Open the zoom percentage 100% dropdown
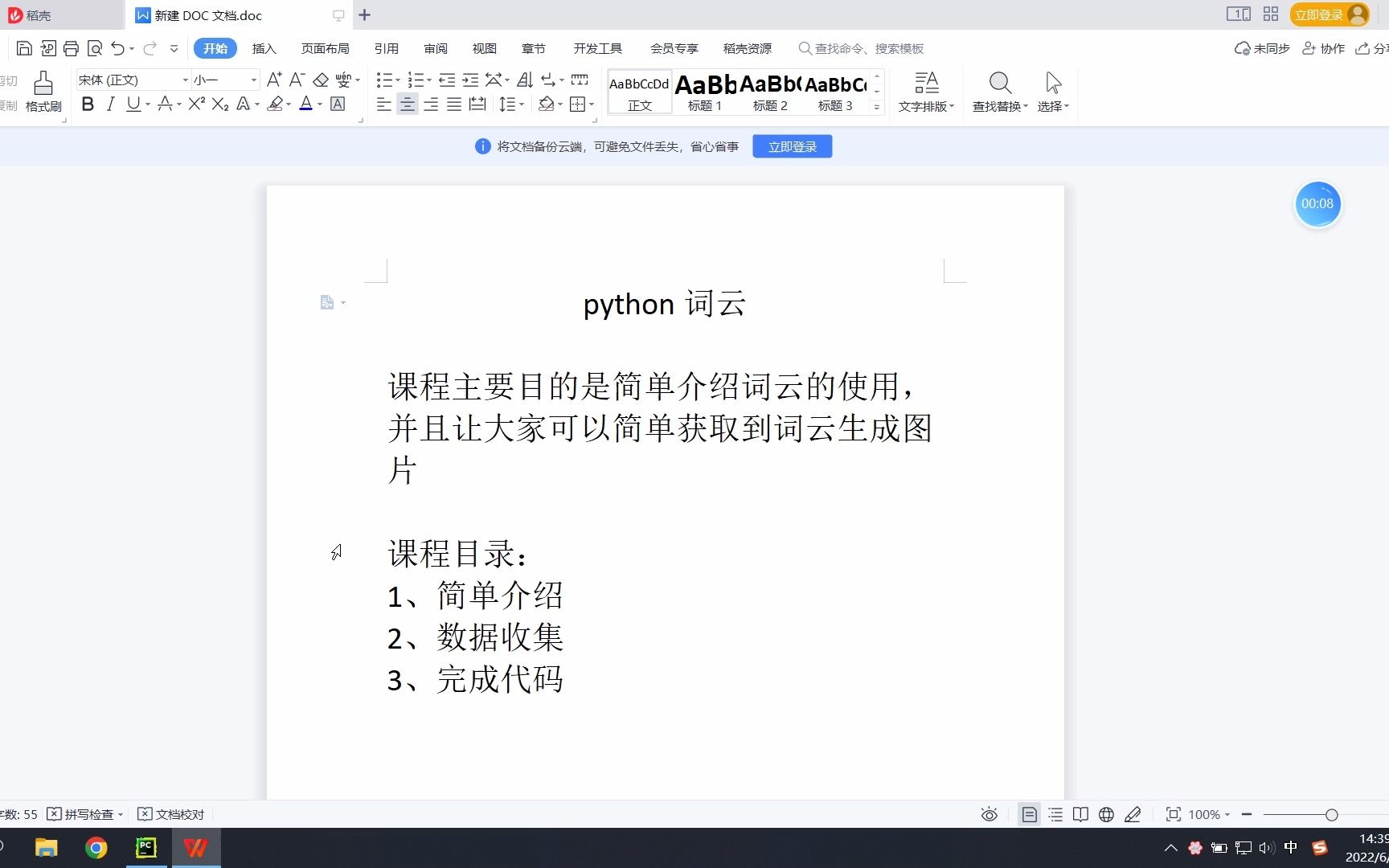This screenshot has width=1389, height=868. (1209, 814)
